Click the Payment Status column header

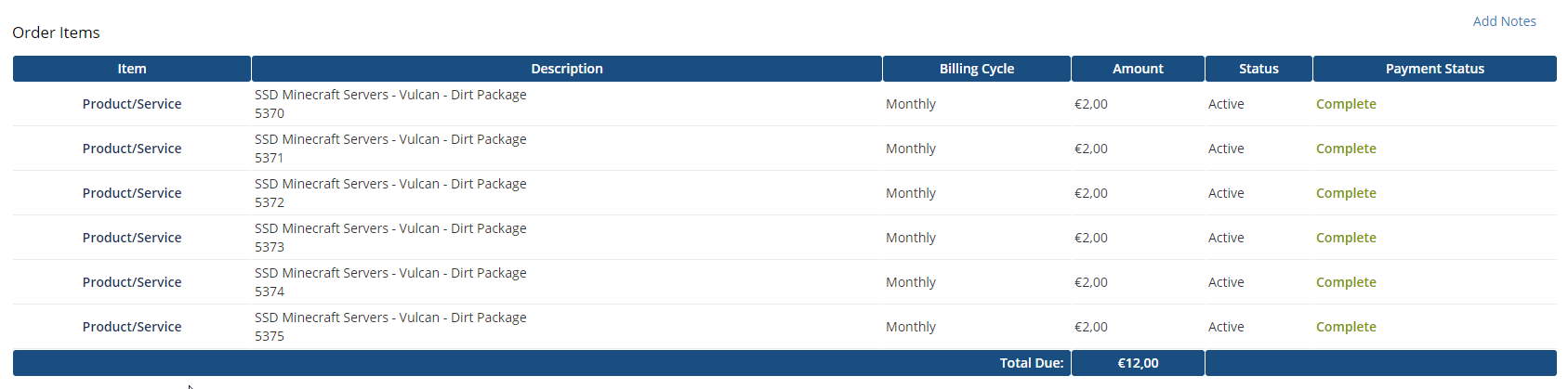pyautogui.click(x=1434, y=69)
